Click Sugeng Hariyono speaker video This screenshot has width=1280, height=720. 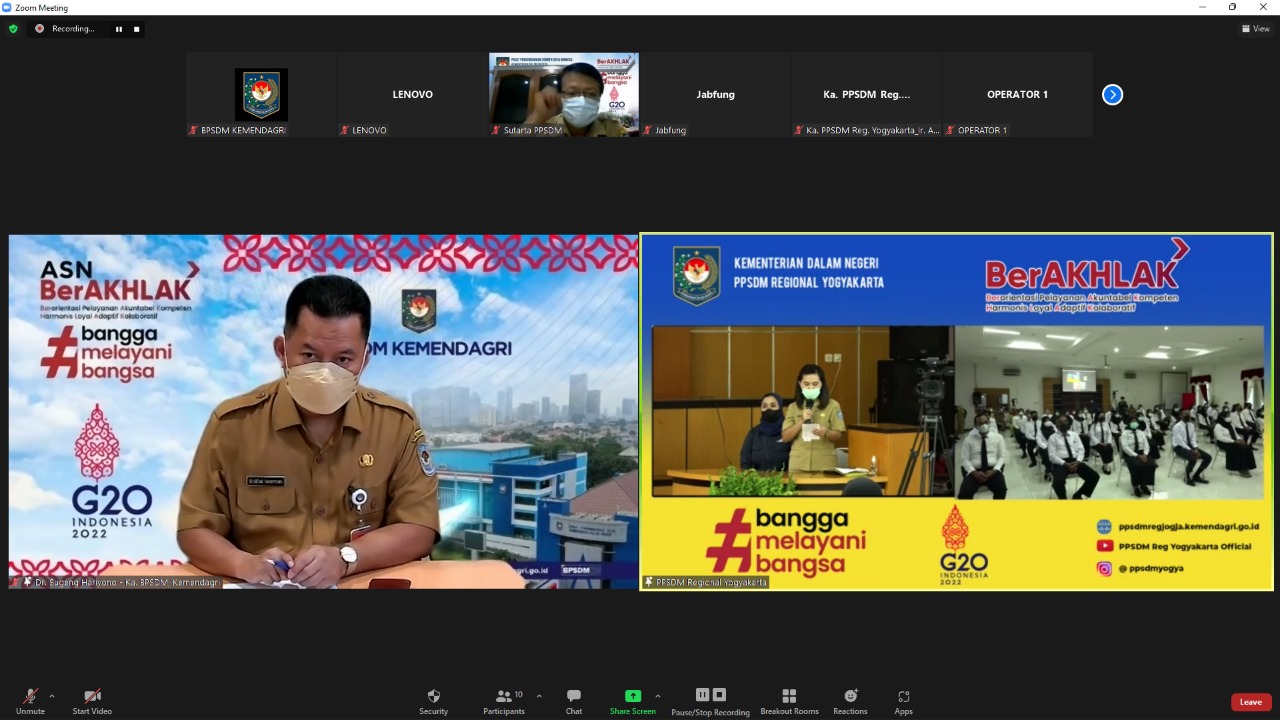coord(323,412)
